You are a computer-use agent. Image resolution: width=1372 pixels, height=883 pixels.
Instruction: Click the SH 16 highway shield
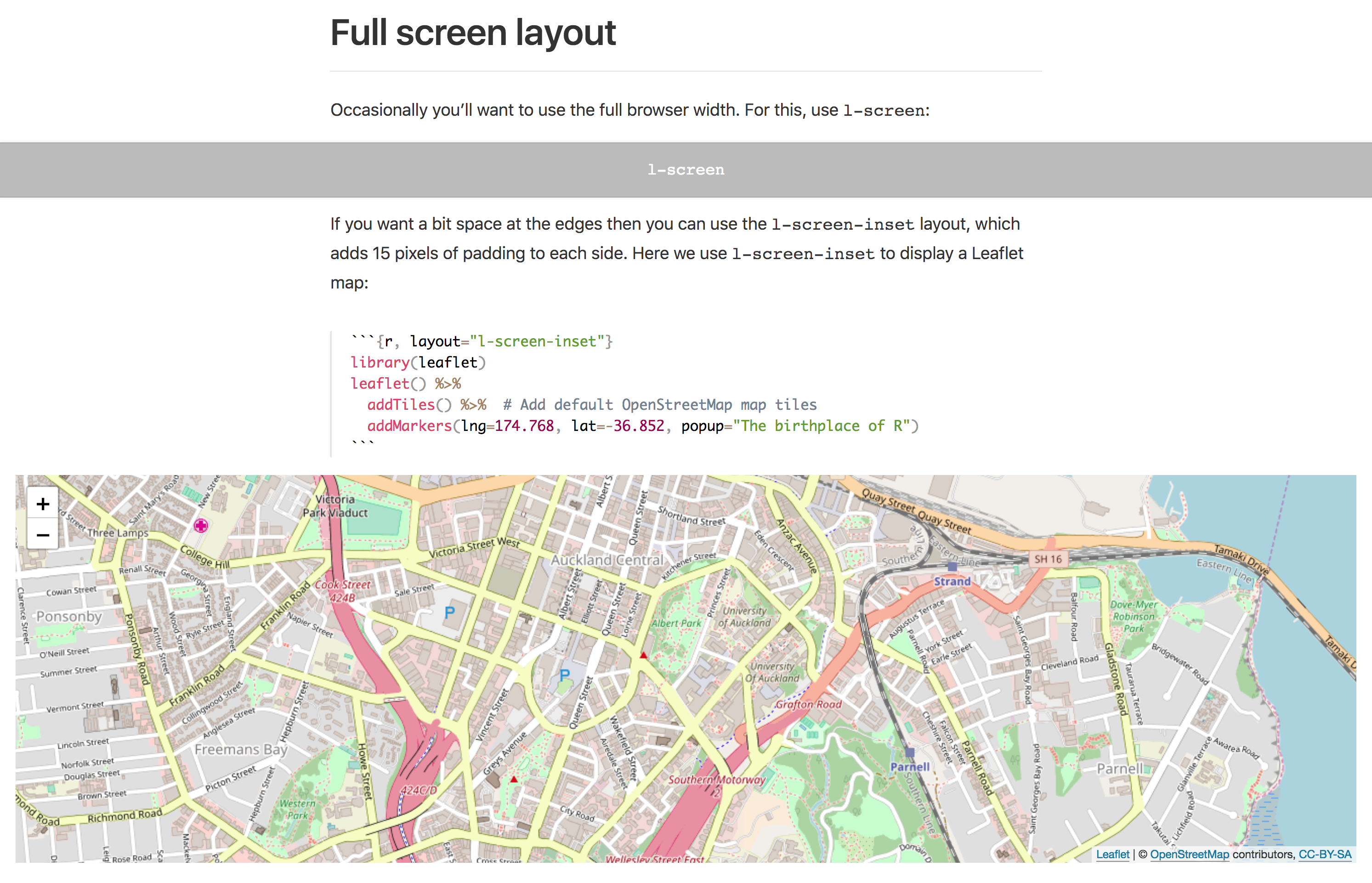coord(1048,559)
